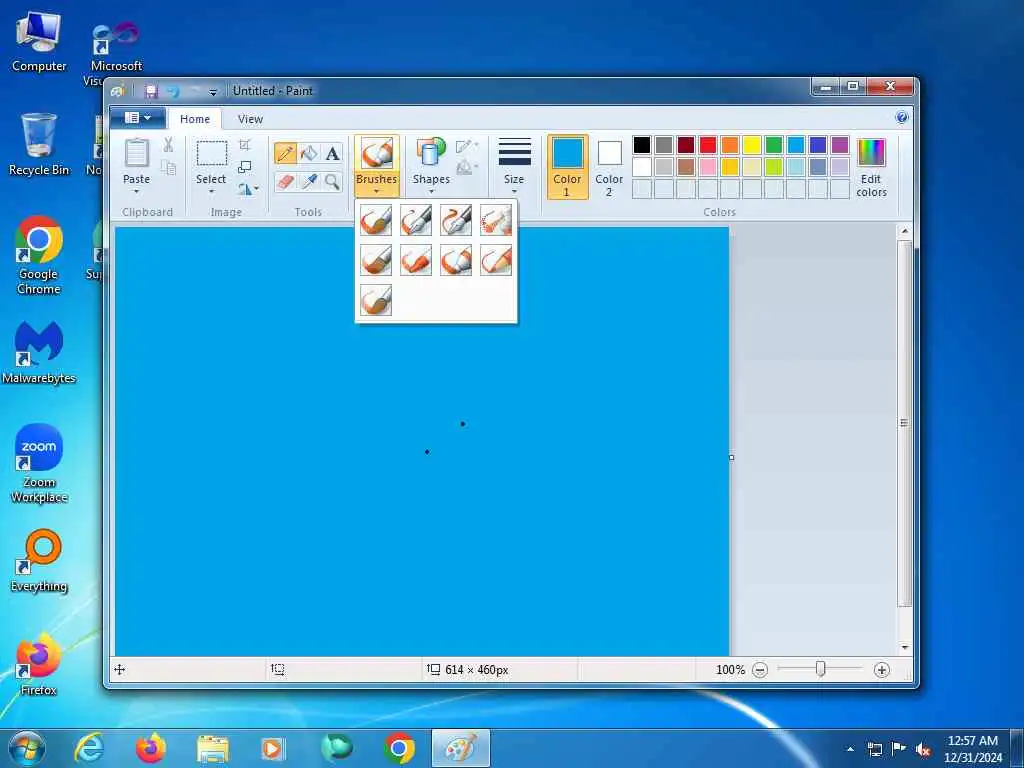
Task: Open Internet Explorer from taskbar
Action: tap(89, 748)
